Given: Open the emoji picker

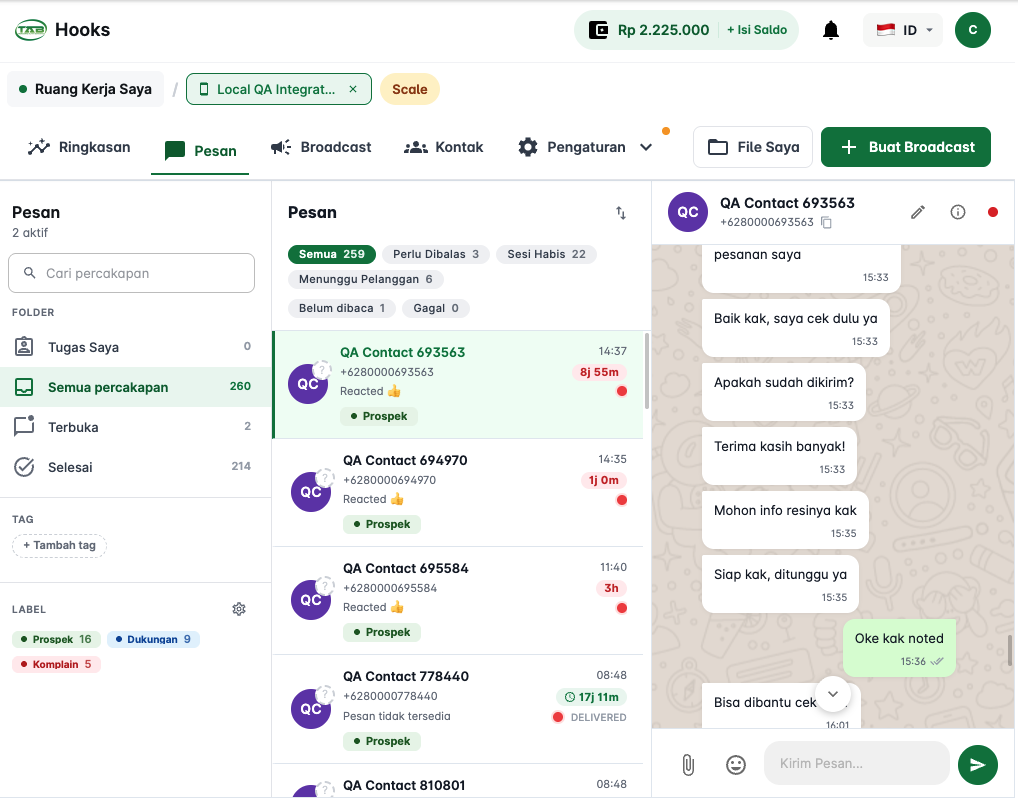Looking at the screenshot, I should pos(736,764).
